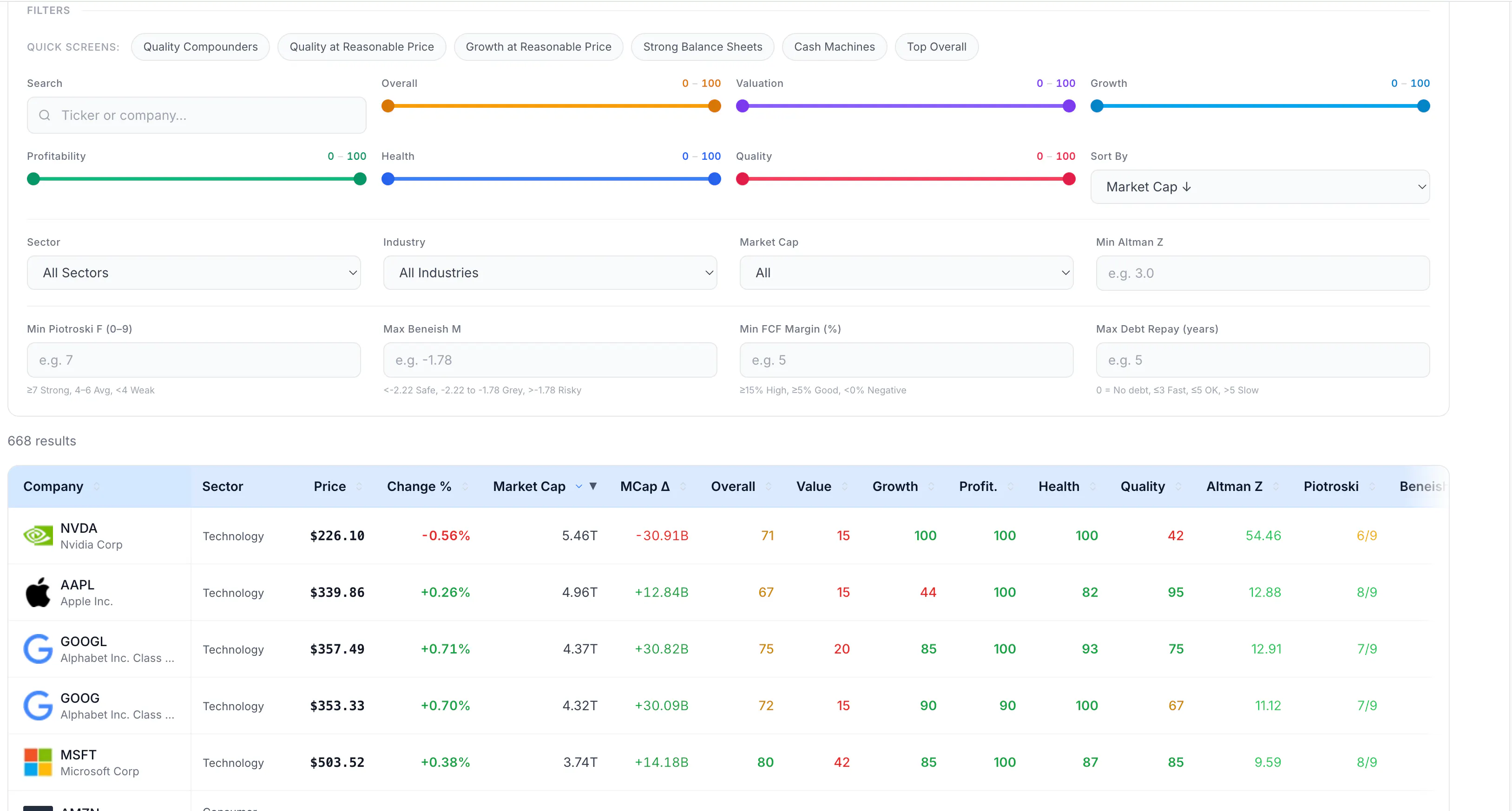Click the 668 results count text
The image size is (1512, 811).
click(42, 441)
